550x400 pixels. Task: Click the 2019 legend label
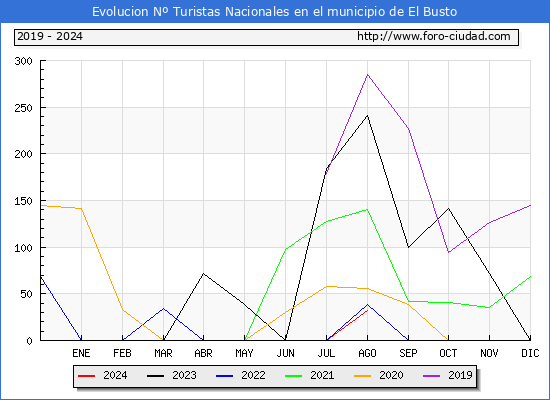460,375
